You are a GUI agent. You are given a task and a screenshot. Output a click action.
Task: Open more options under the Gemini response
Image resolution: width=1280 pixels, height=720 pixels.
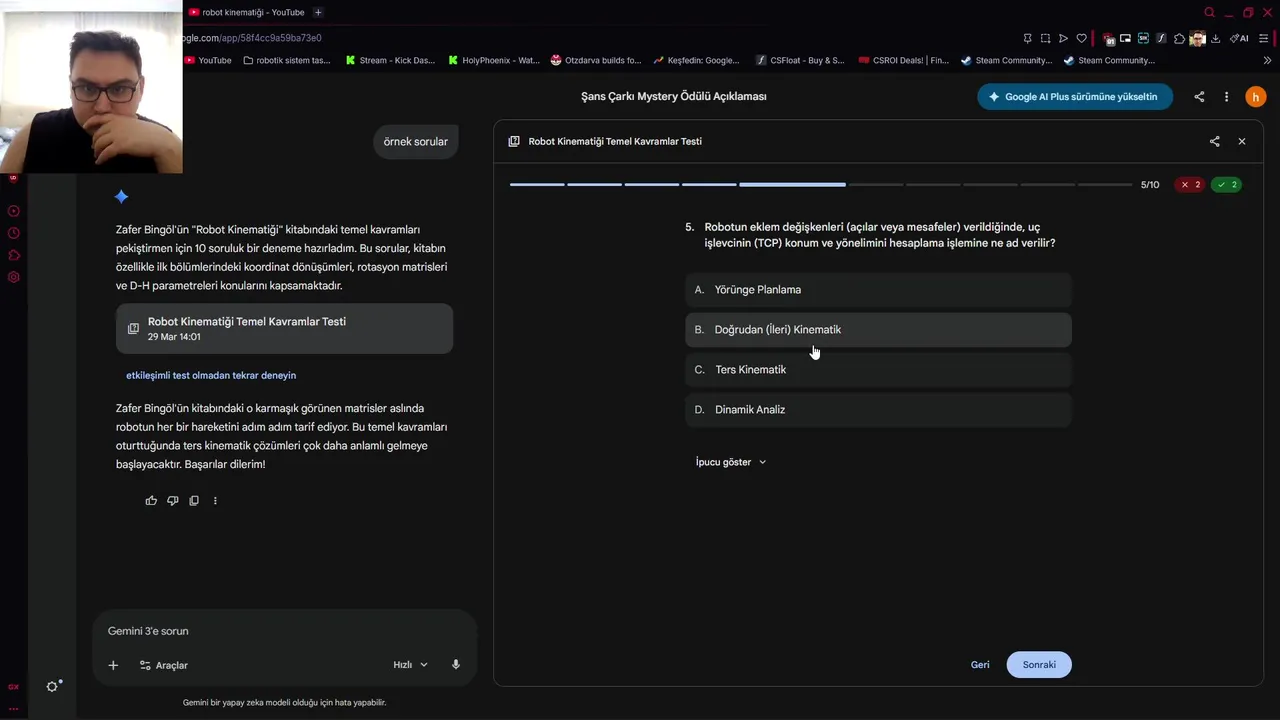point(215,501)
